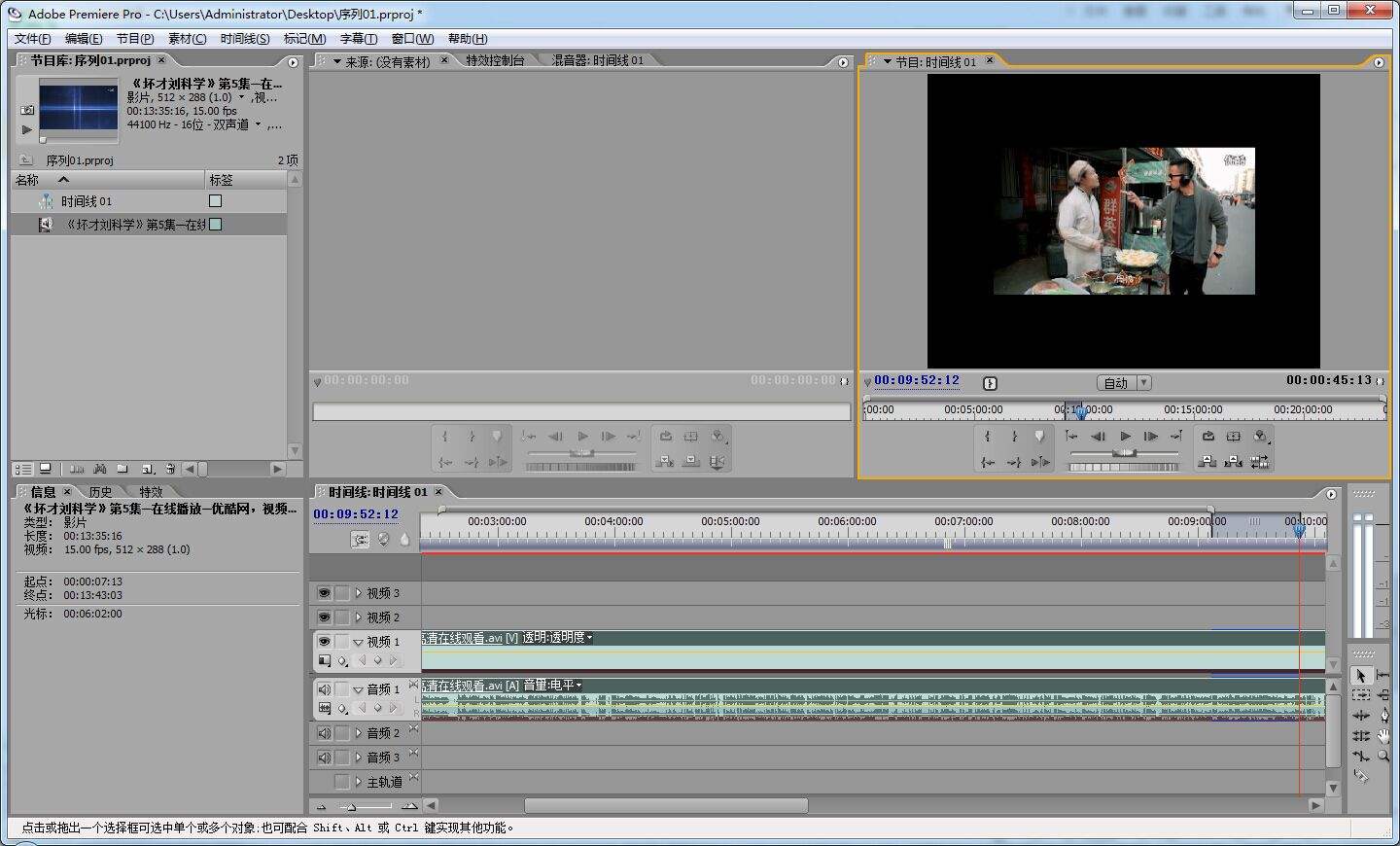Viewport: 1400px width, 846px height.
Task: Expand the 主轨道 master track
Action: click(358, 782)
